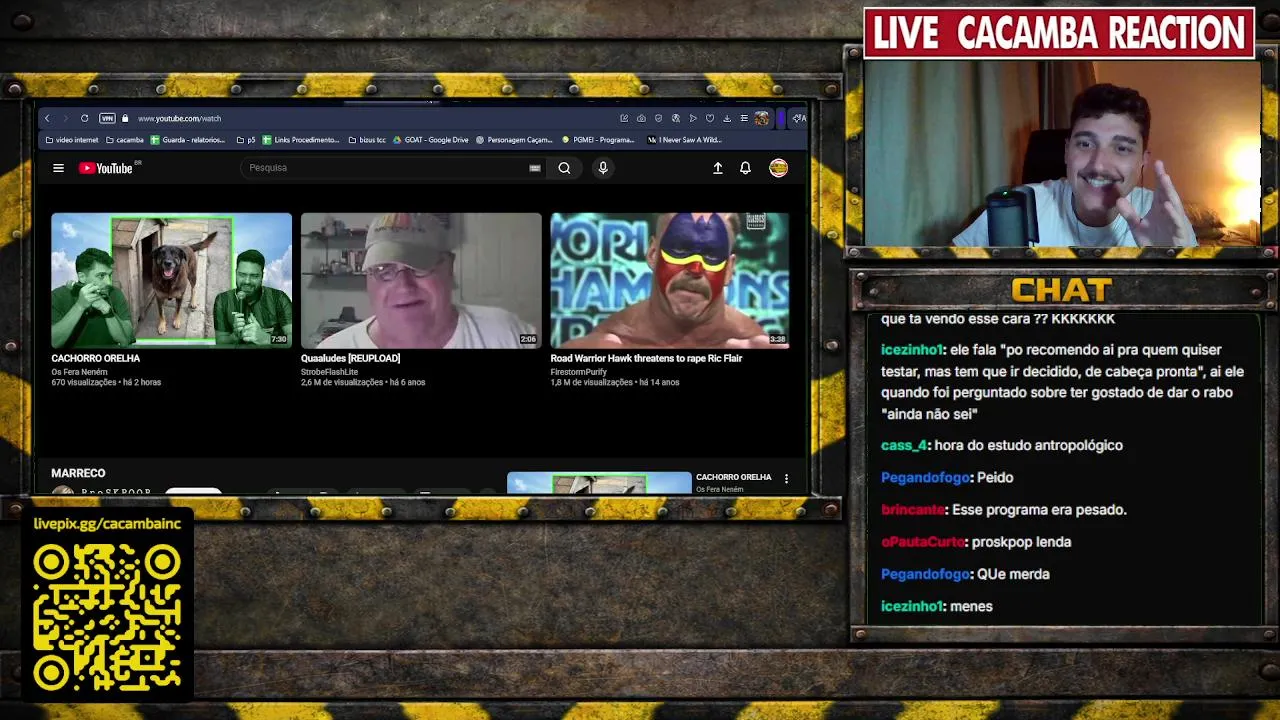
Task: Click chat username 'brincante'
Action: 913,509
